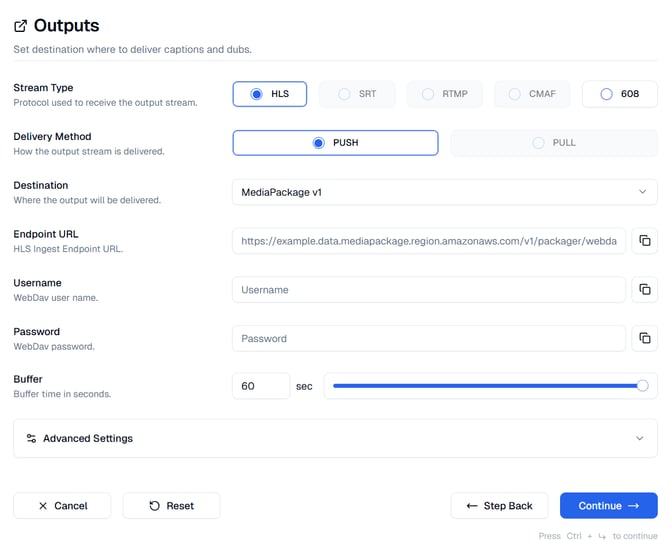Click the Advanced Settings sliders icon
This screenshot has width=670, height=550.
[31, 438]
